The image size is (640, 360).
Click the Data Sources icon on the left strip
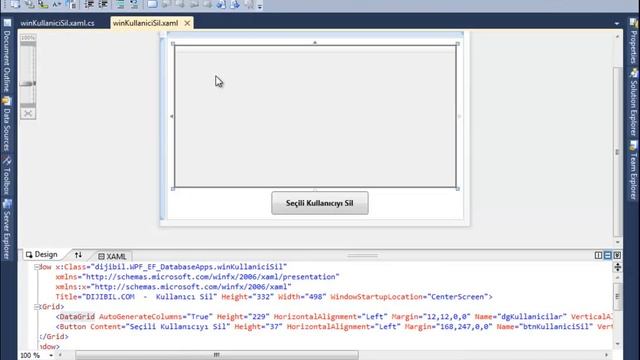click(x=7, y=100)
